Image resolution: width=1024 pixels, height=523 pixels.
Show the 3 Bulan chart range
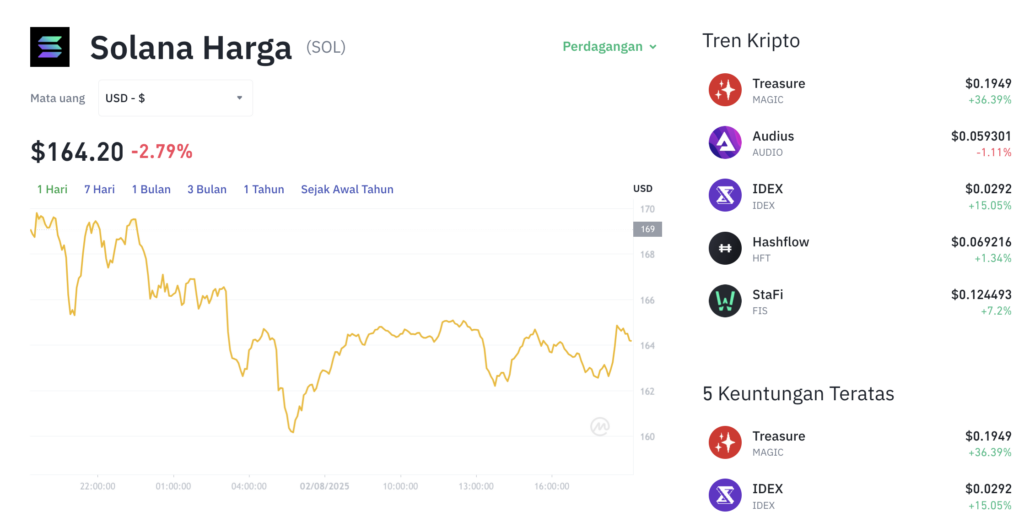[207, 189]
